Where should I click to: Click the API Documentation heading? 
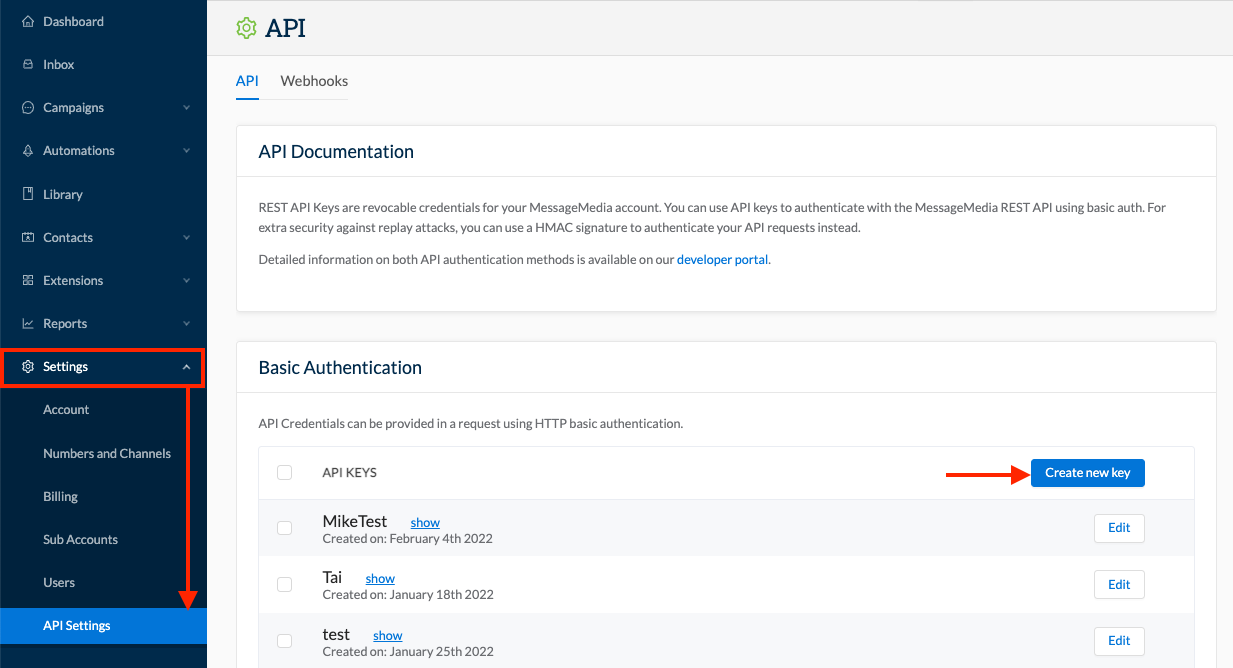click(336, 152)
